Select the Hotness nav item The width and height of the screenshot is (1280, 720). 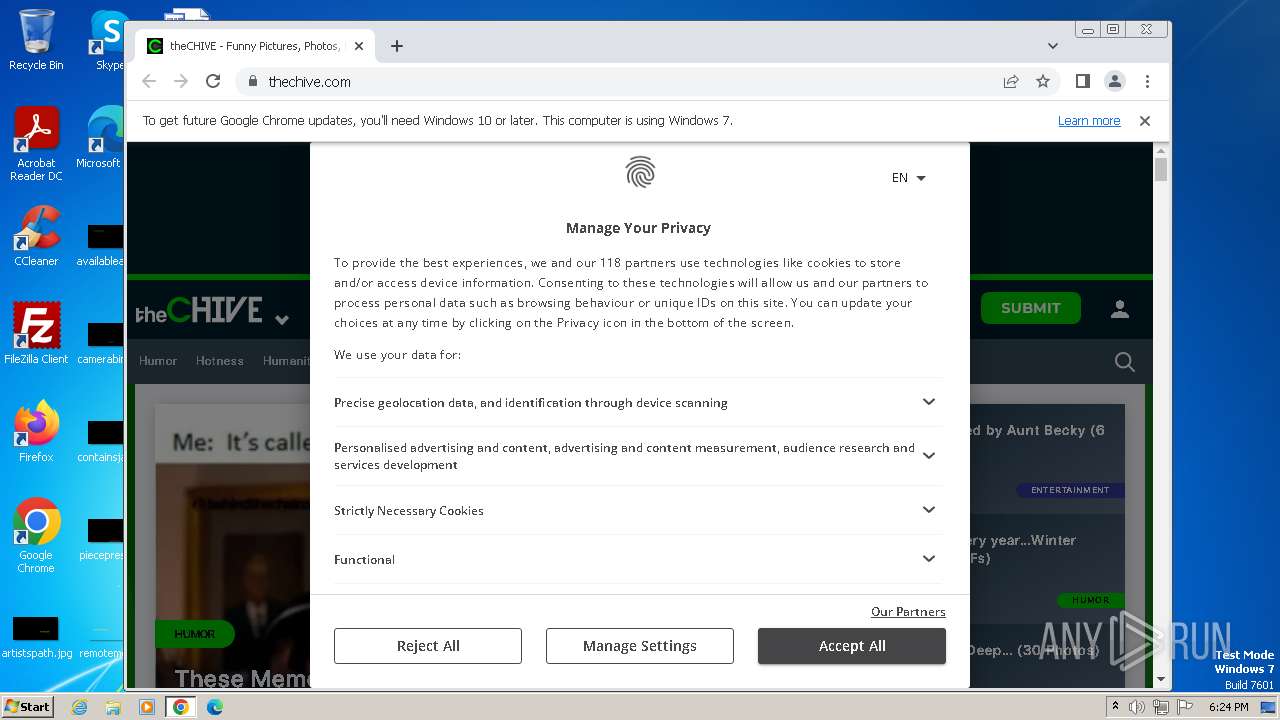220,361
